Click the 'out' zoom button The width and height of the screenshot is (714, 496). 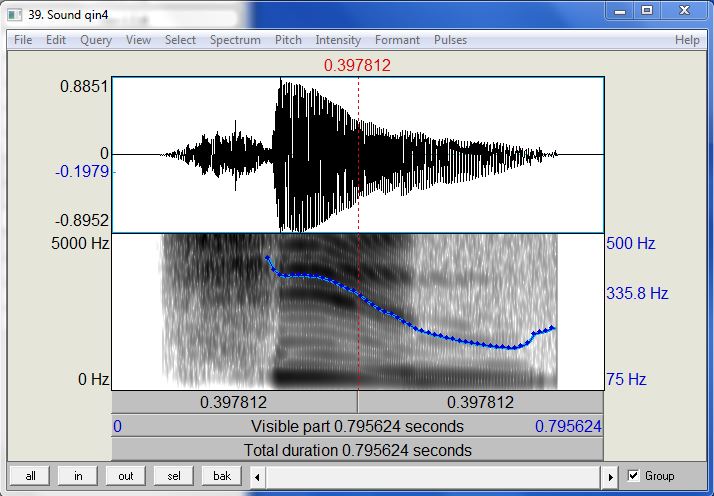click(x=126, y=476)
